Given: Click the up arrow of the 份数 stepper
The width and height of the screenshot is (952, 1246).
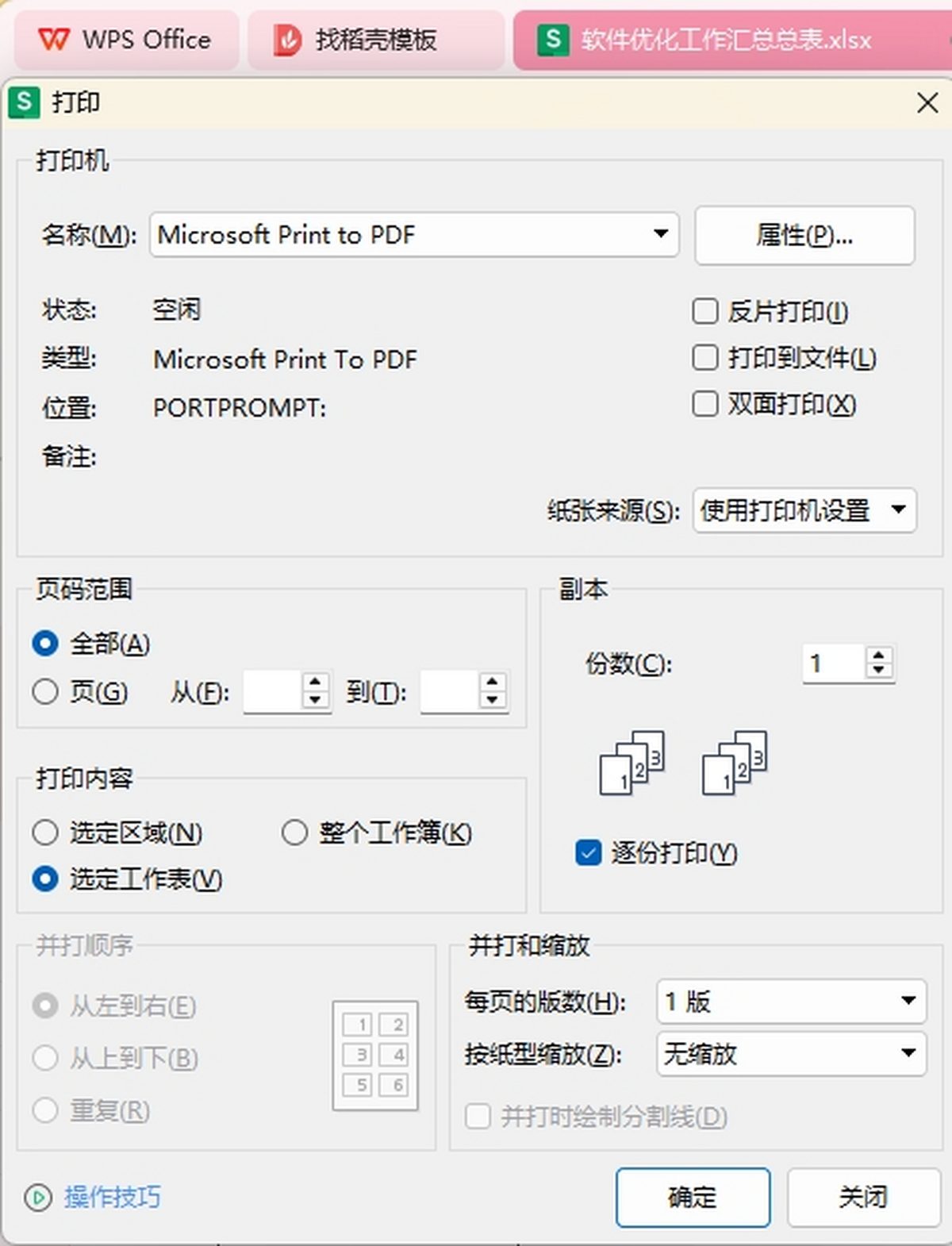Looking at the screenshot, I should 878,654.
